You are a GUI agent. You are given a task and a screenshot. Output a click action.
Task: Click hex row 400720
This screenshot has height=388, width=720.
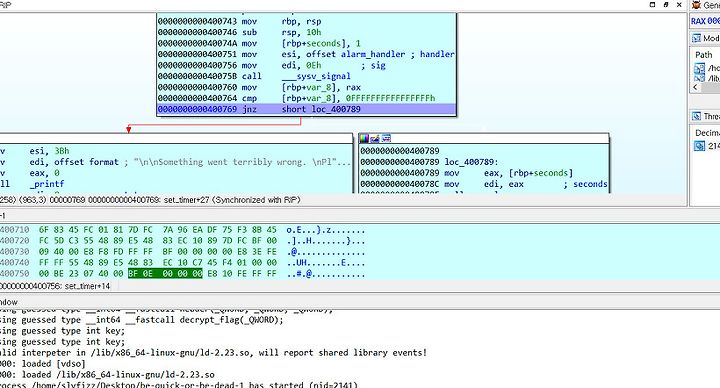pyautogui.click(x=182, y=241)
